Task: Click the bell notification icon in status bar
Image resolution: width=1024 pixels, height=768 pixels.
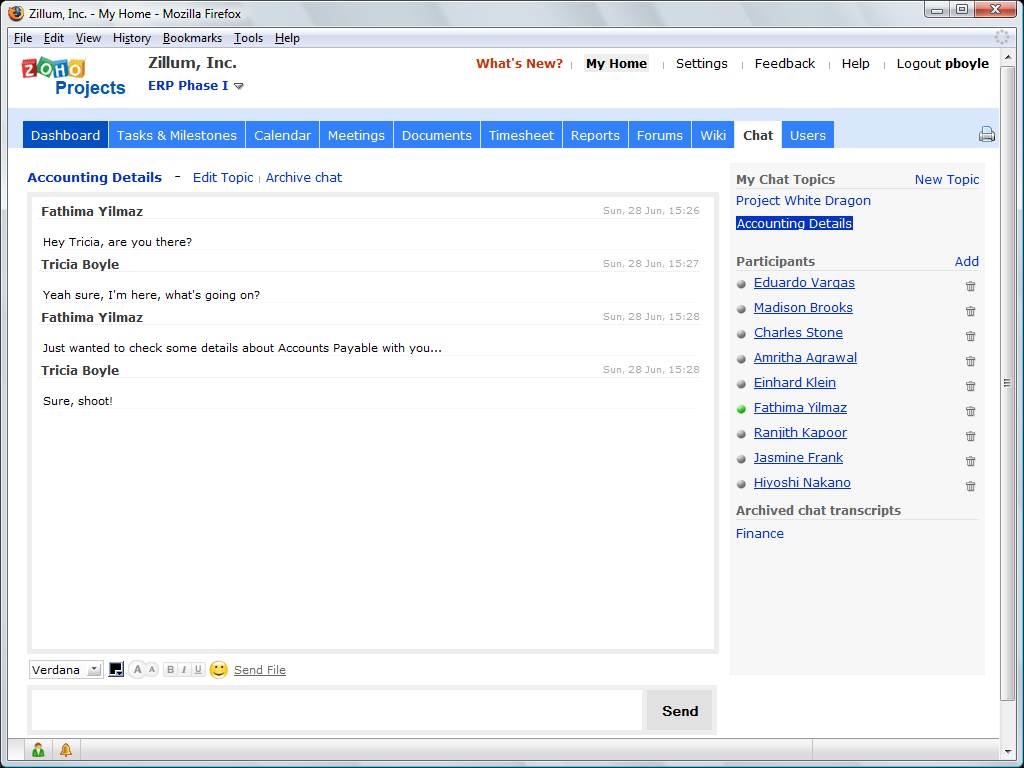Action: (x=66, y=750)
